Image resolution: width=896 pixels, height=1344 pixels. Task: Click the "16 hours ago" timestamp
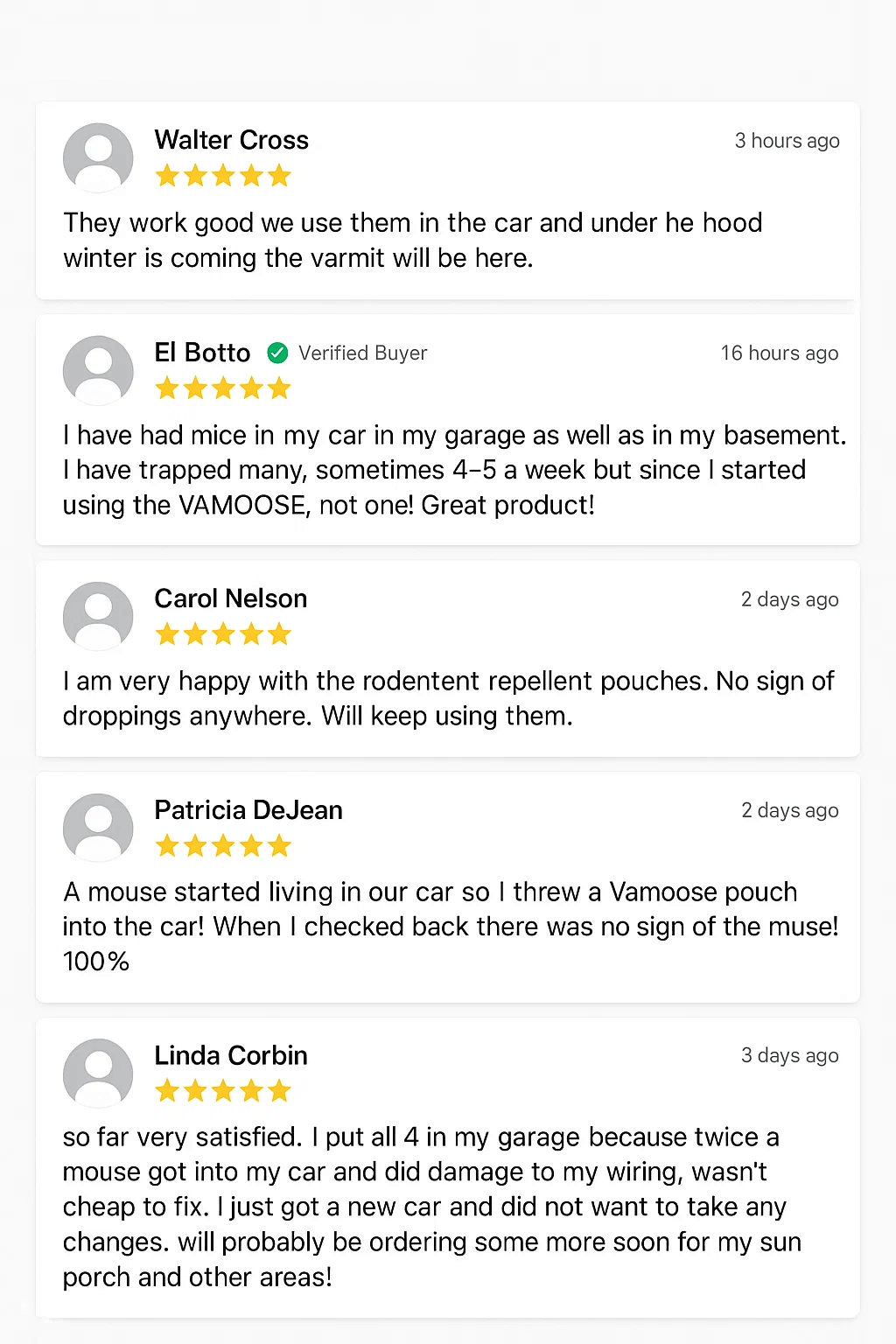click(779, 353)
